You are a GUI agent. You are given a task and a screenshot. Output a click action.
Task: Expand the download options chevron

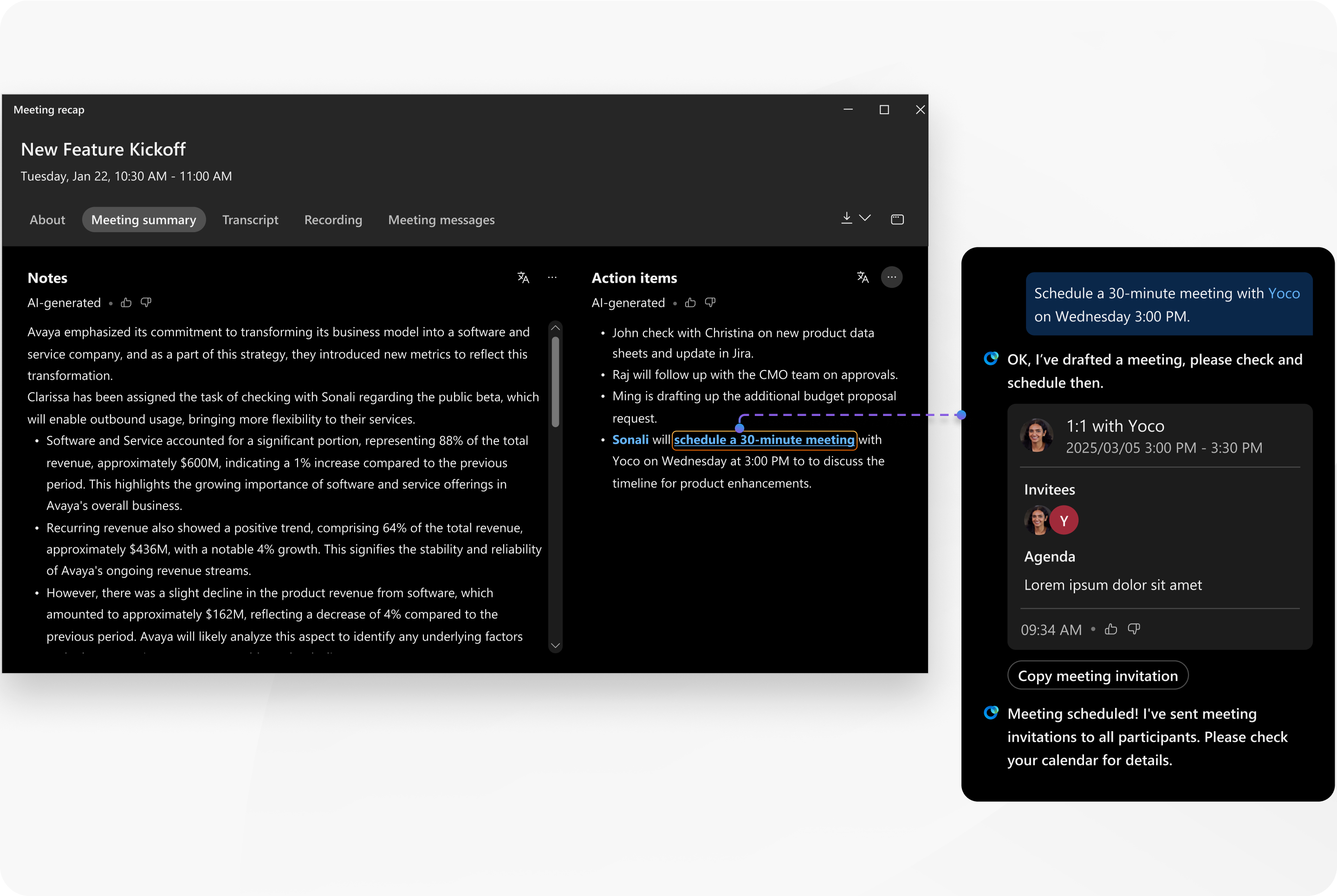(x=864, y=218)
